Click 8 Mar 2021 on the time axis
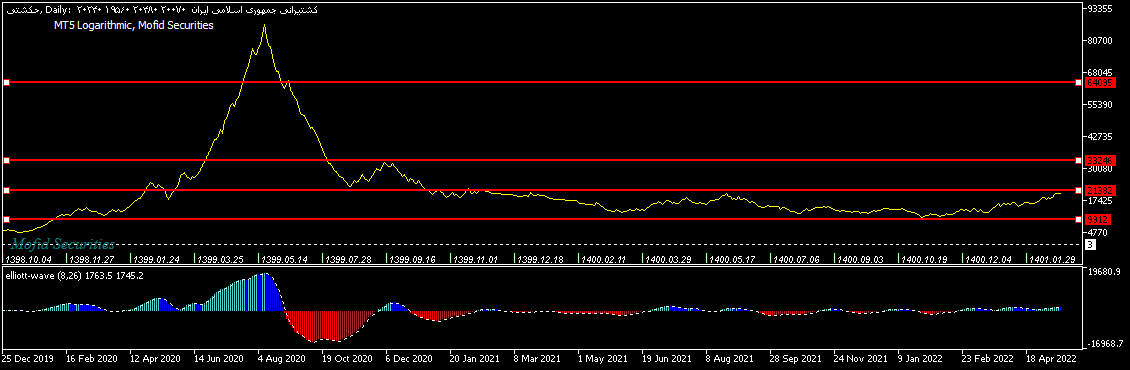The width and height of the screenshot is (1130, 370). [x=538, y=357]
